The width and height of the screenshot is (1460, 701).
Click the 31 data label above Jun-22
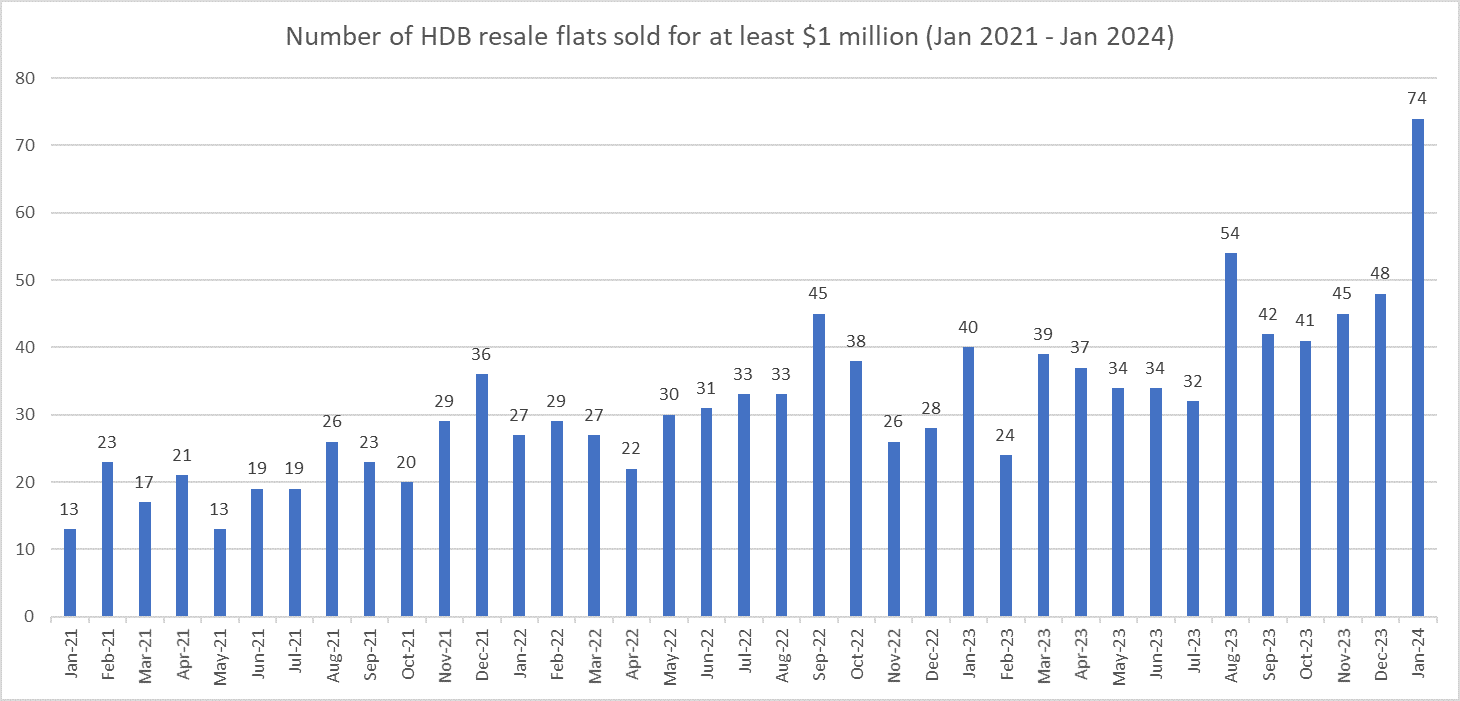pos(706,388)
